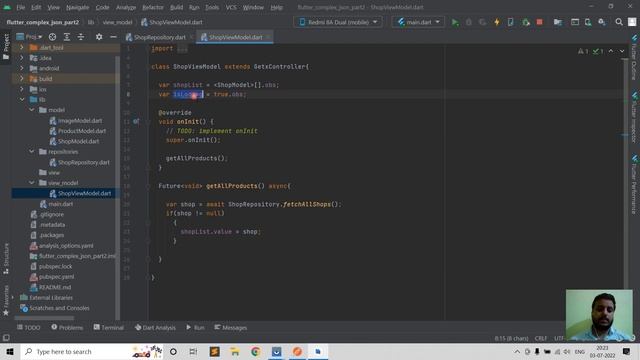Image resolution: width=640 pixels, height=360 pixels.
Task: Open the Problems tool window
Action: pos(67,327)
